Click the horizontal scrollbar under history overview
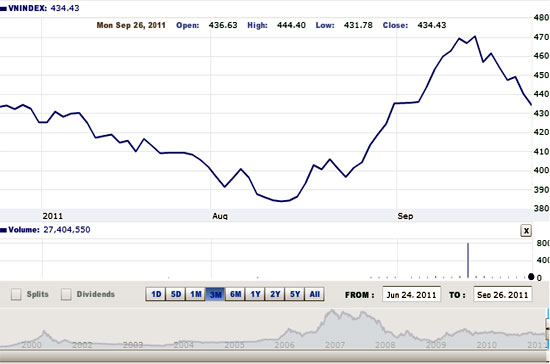 pyautogui.click(x=274, y=357)
